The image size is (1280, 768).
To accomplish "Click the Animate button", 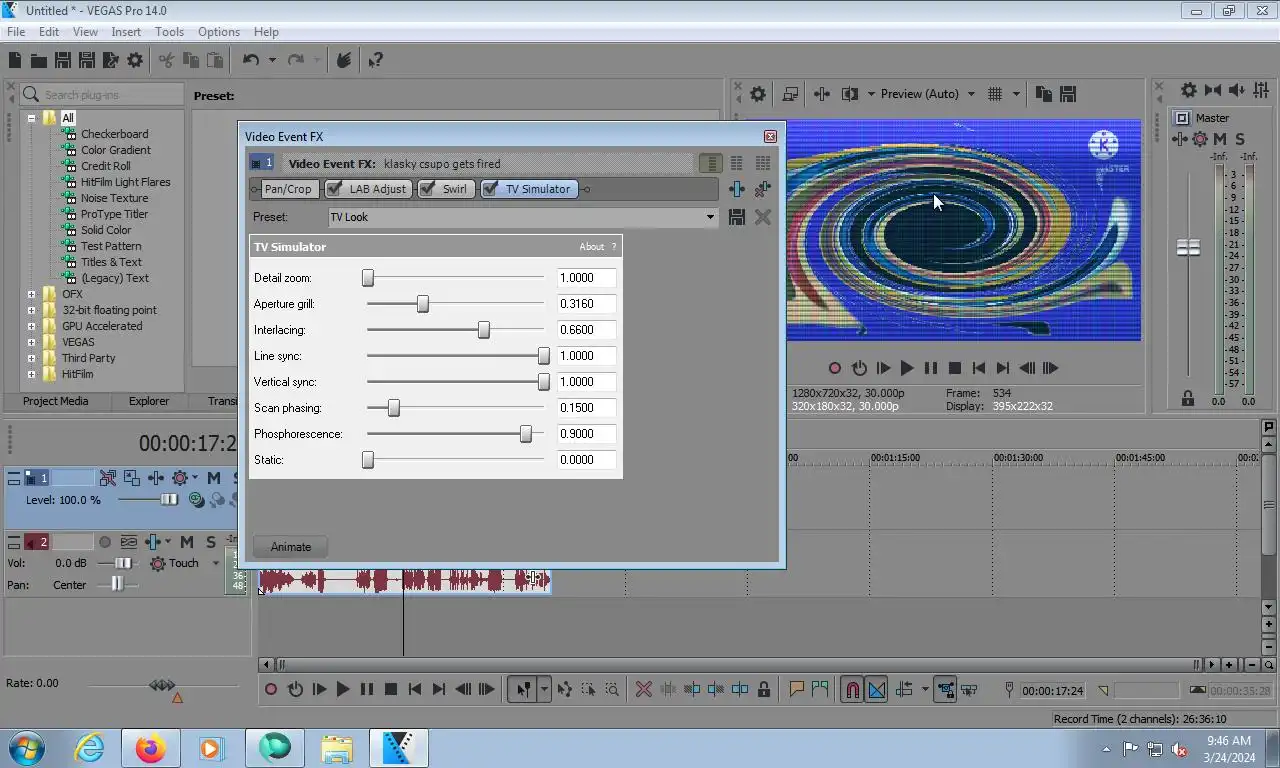I will [291, 547].
